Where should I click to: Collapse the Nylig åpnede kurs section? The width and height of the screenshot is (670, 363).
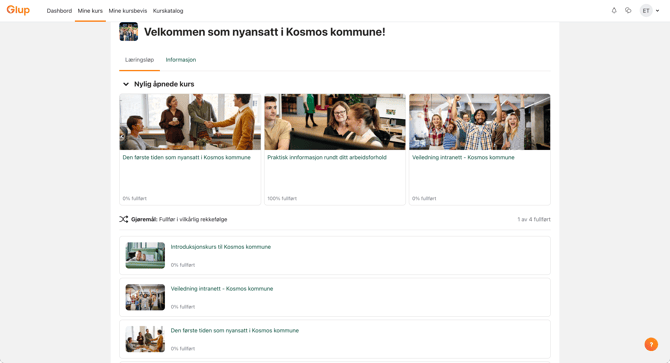(x=126, y=84)
